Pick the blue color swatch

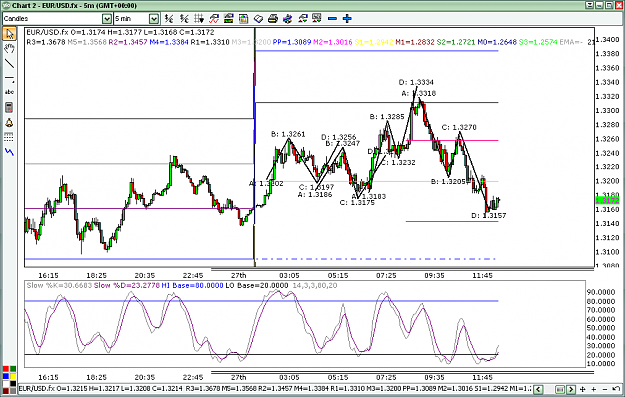click(6, 376)
